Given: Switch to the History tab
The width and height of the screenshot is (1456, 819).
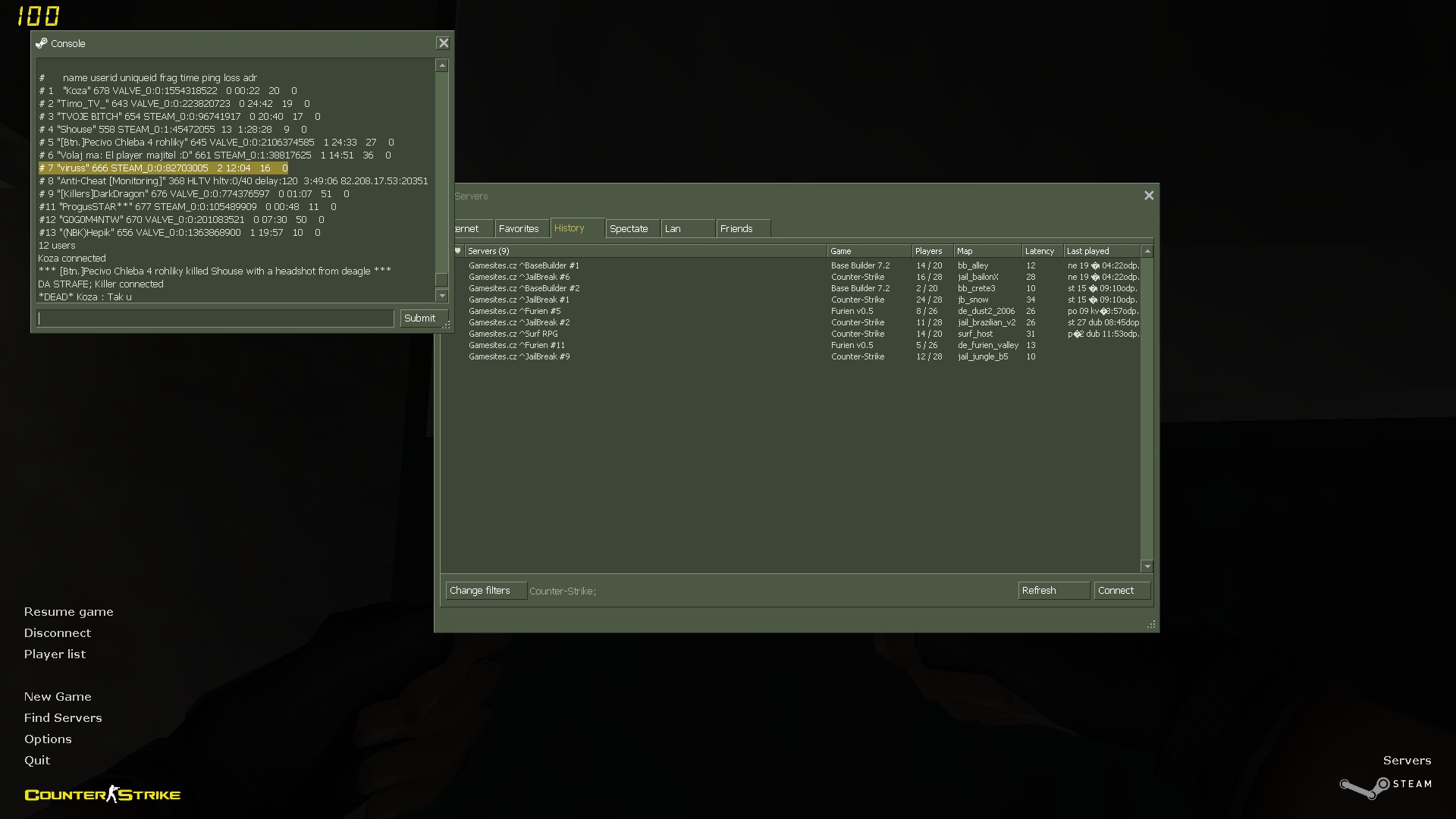Looking at the screenshot, I should 577,228.
